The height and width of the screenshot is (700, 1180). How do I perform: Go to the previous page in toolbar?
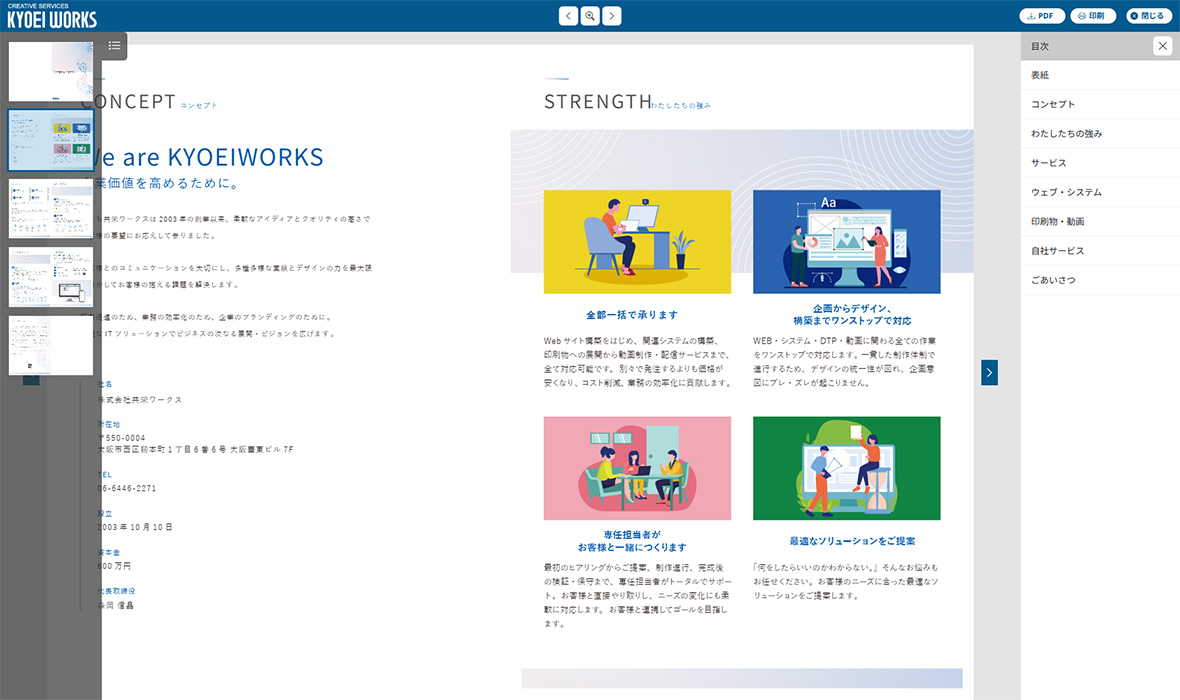(x=568, y=16)
